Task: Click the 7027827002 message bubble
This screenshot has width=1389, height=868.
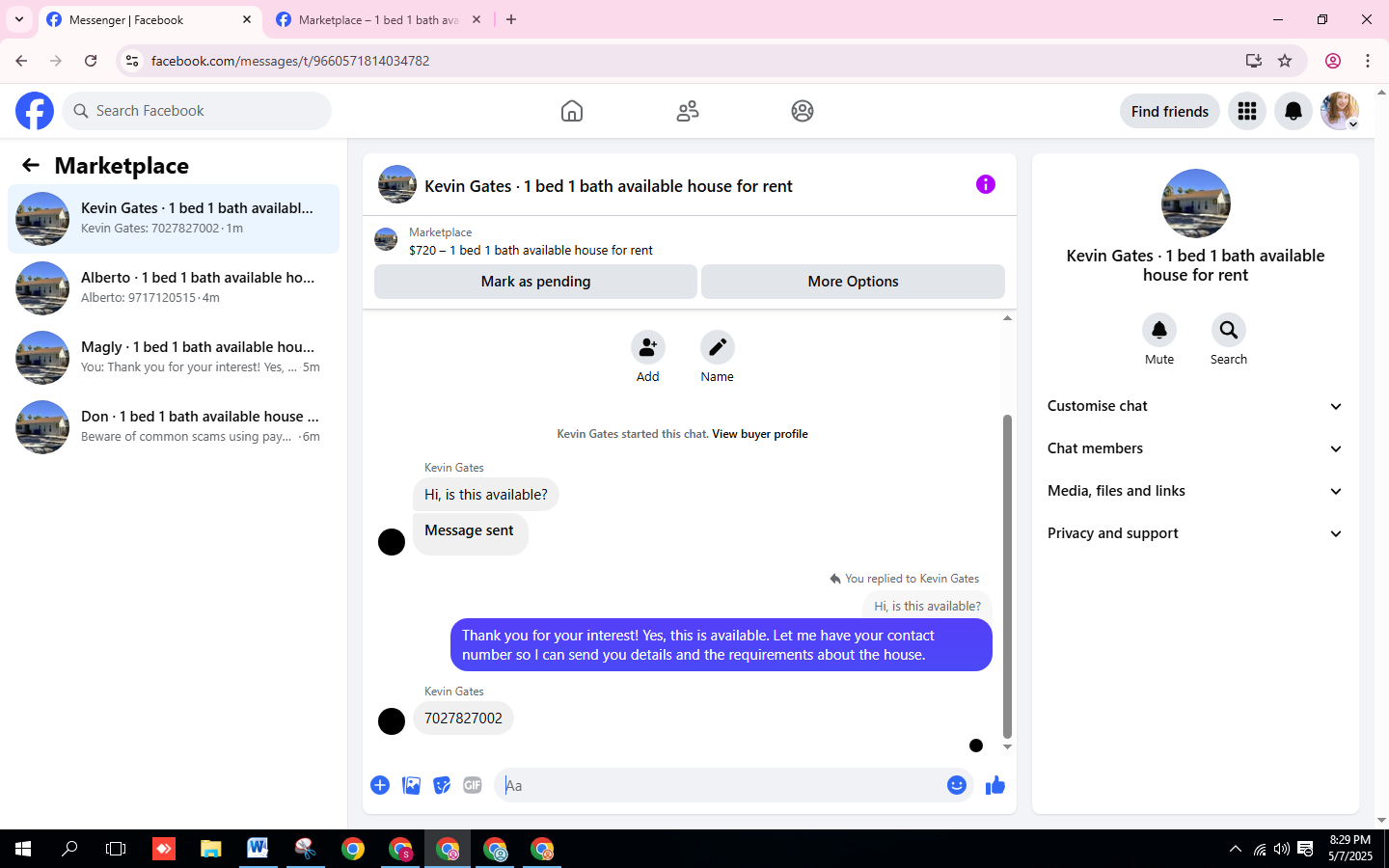Action: pyautogui.click(x=463, y=719)
